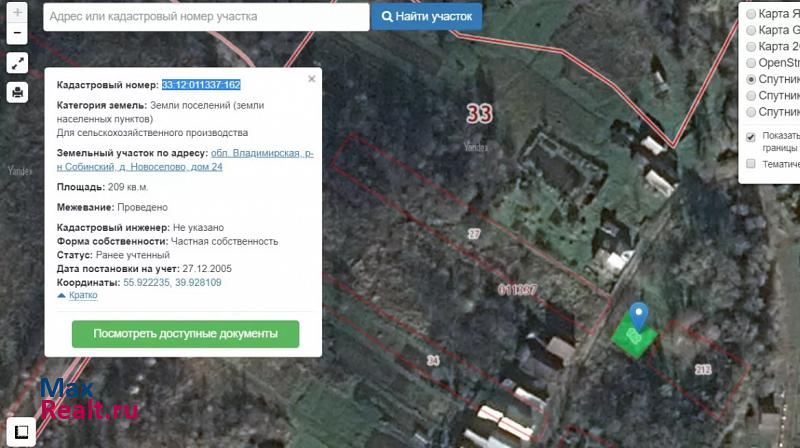Toggle fullscreen map mode
This screenshot has height=448, width=800.
coord(17,63)
